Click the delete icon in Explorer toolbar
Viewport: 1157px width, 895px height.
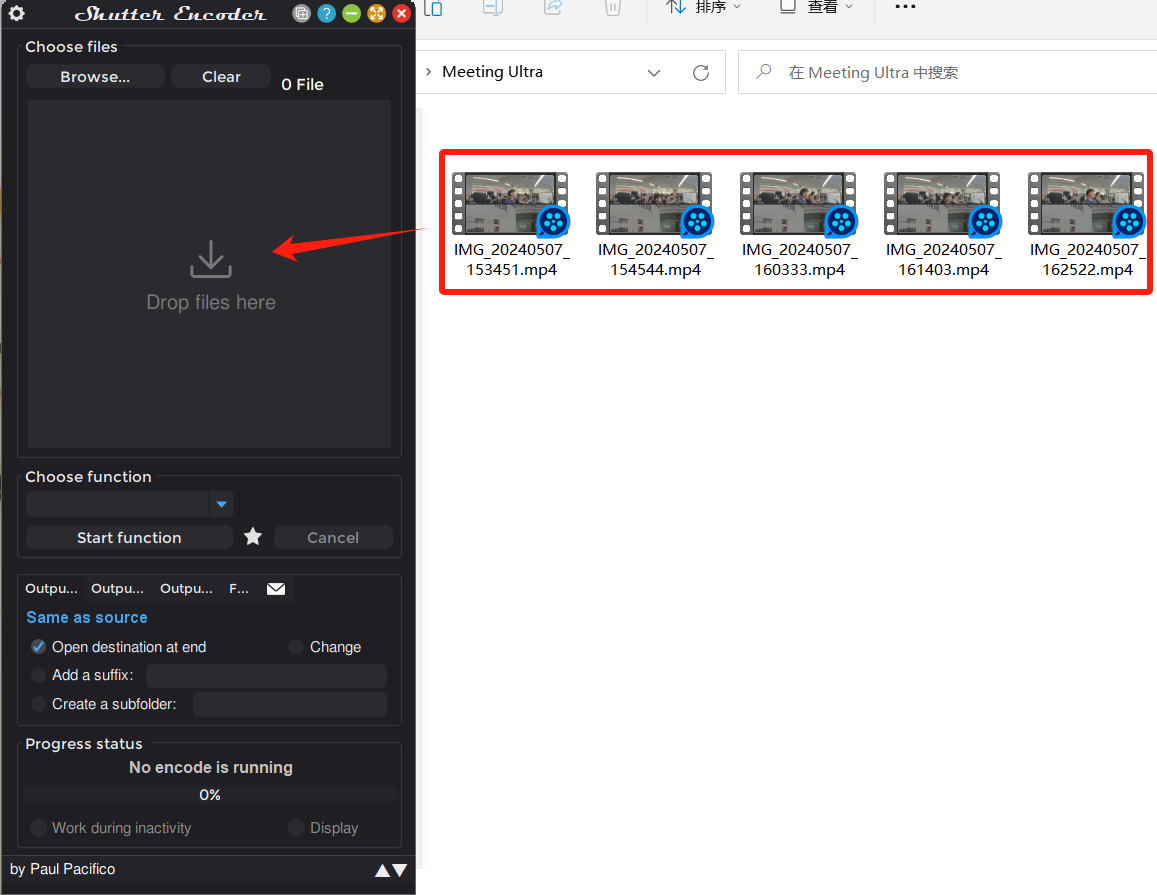[x=612, y=9]
